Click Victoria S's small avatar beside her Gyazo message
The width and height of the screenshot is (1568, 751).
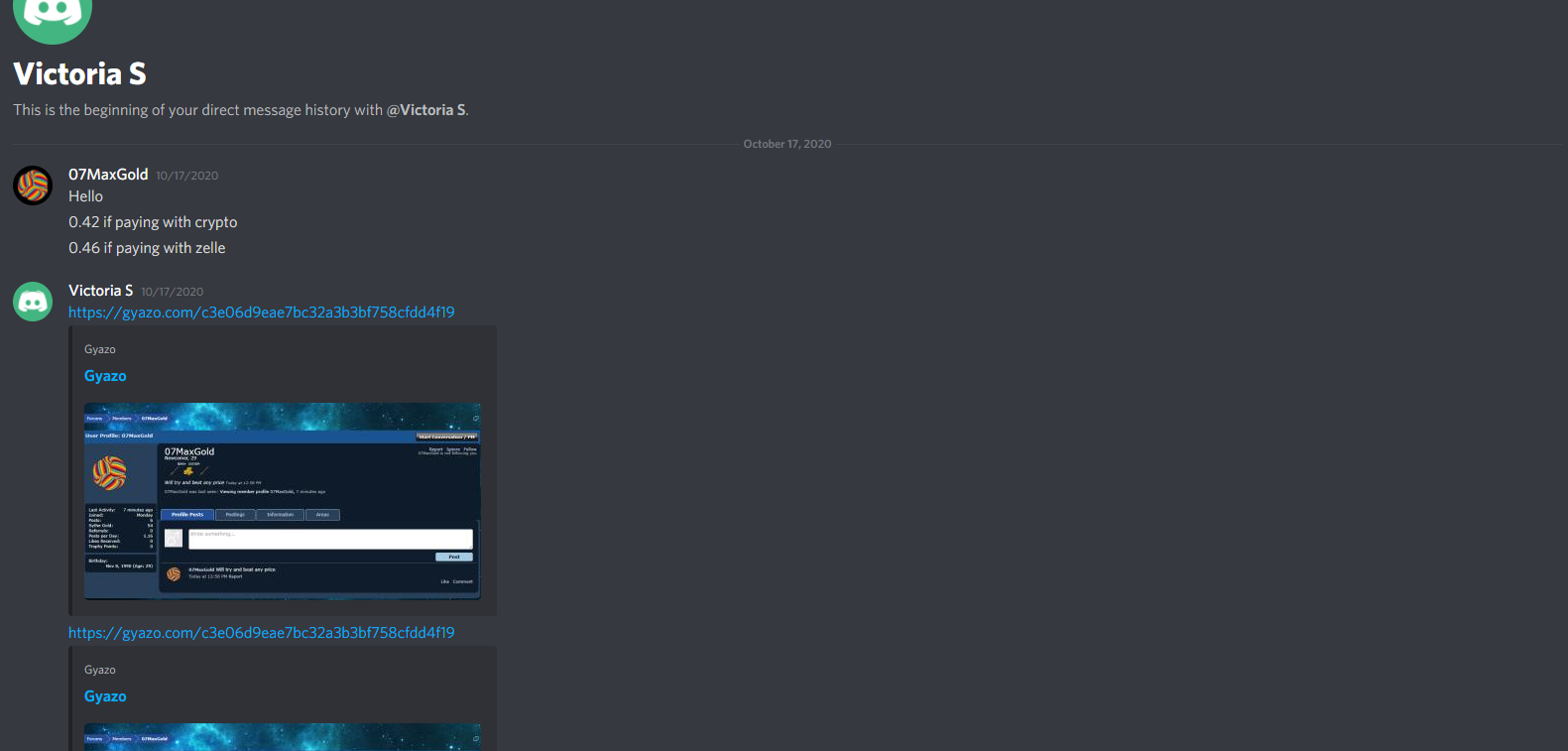pos(33,302)
